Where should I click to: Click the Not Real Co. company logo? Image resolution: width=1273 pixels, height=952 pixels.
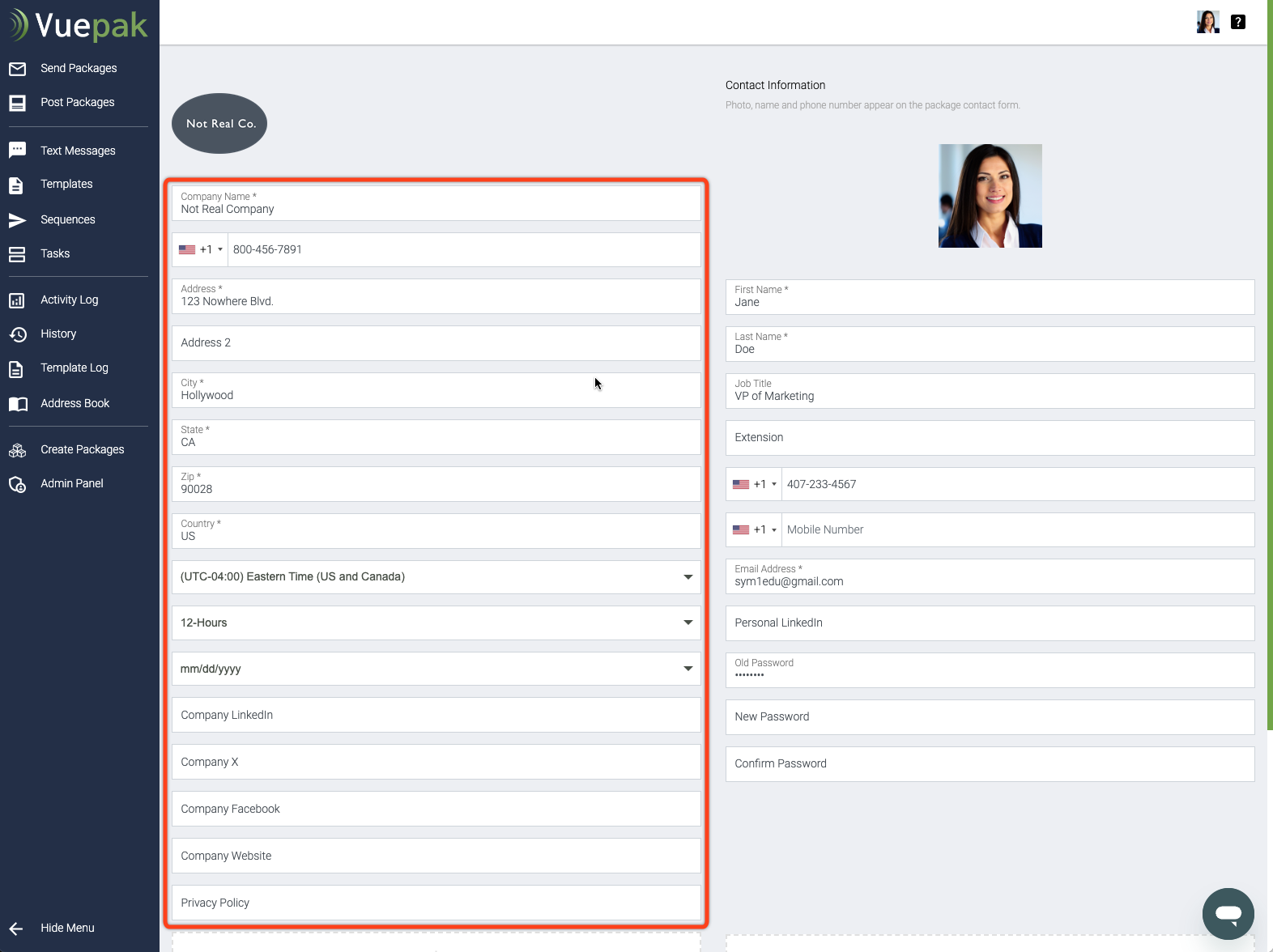point(219,124)
